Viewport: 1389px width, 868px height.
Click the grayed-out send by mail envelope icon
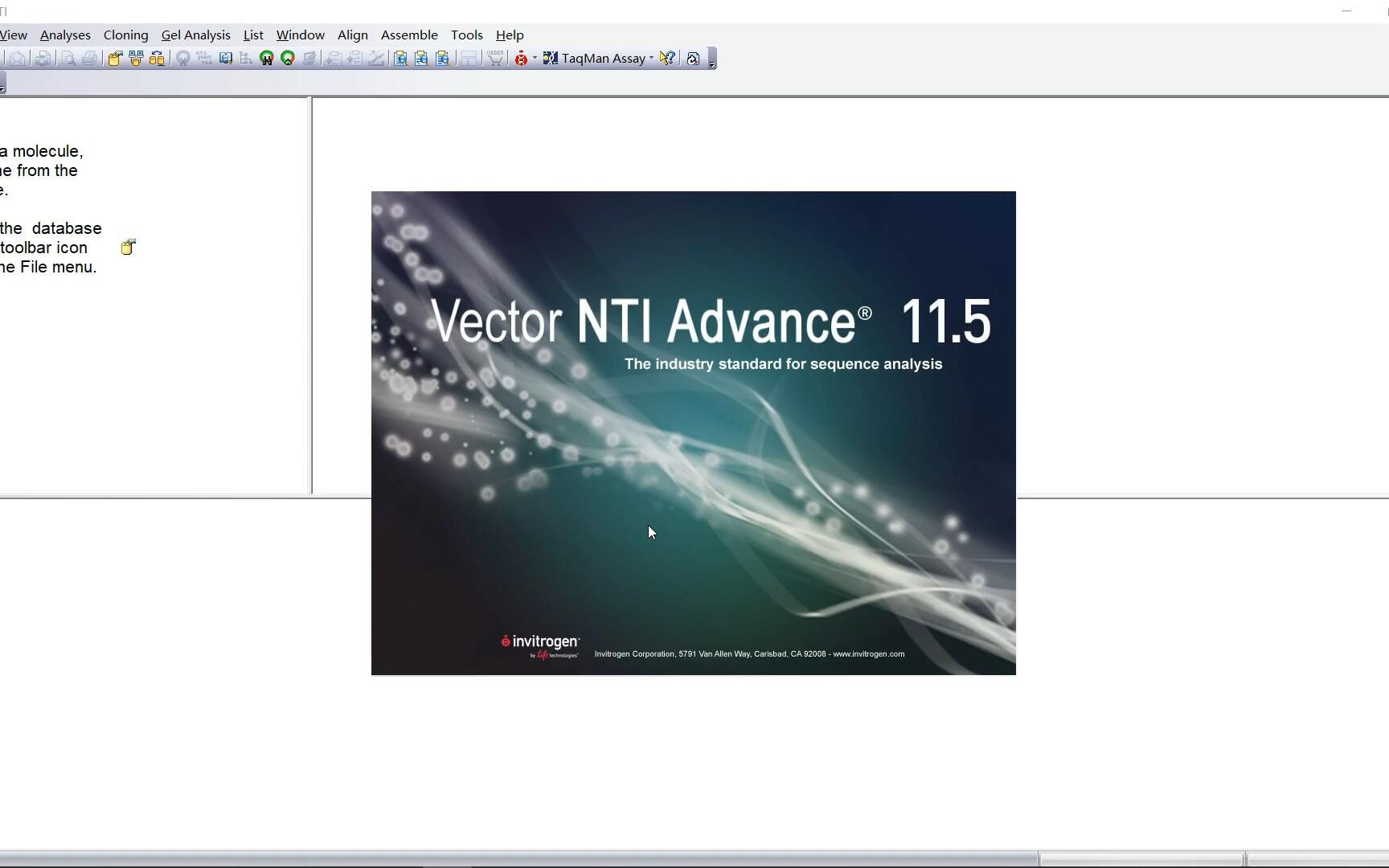[17, 59]
